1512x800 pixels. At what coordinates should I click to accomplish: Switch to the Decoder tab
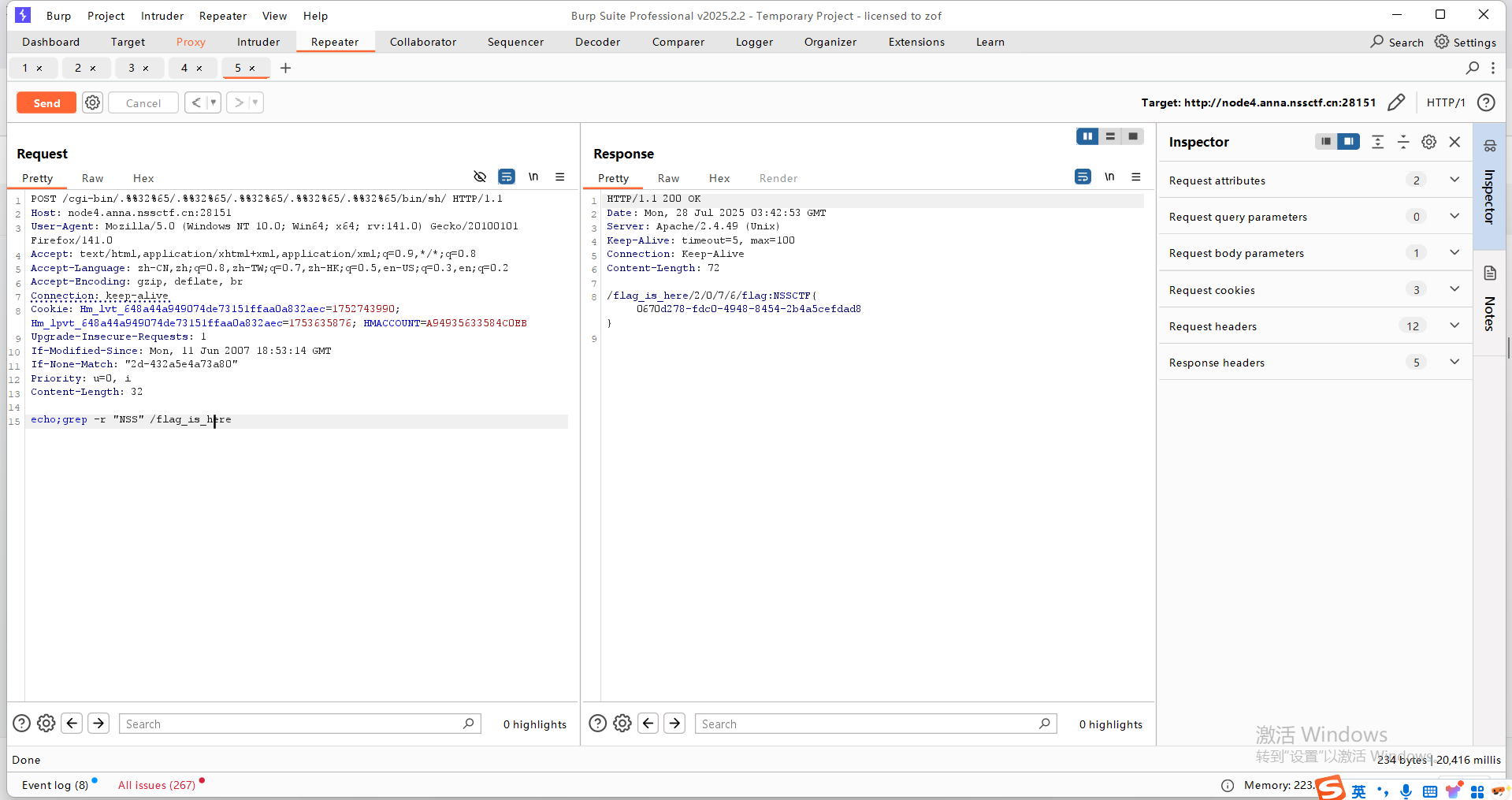[x=597, y=43]
